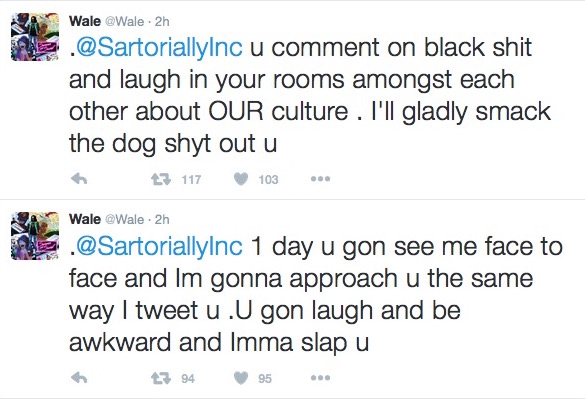Screen dimensions: 585x399
Task: Open Wale display name on second tweet
Action: point(85,219)
